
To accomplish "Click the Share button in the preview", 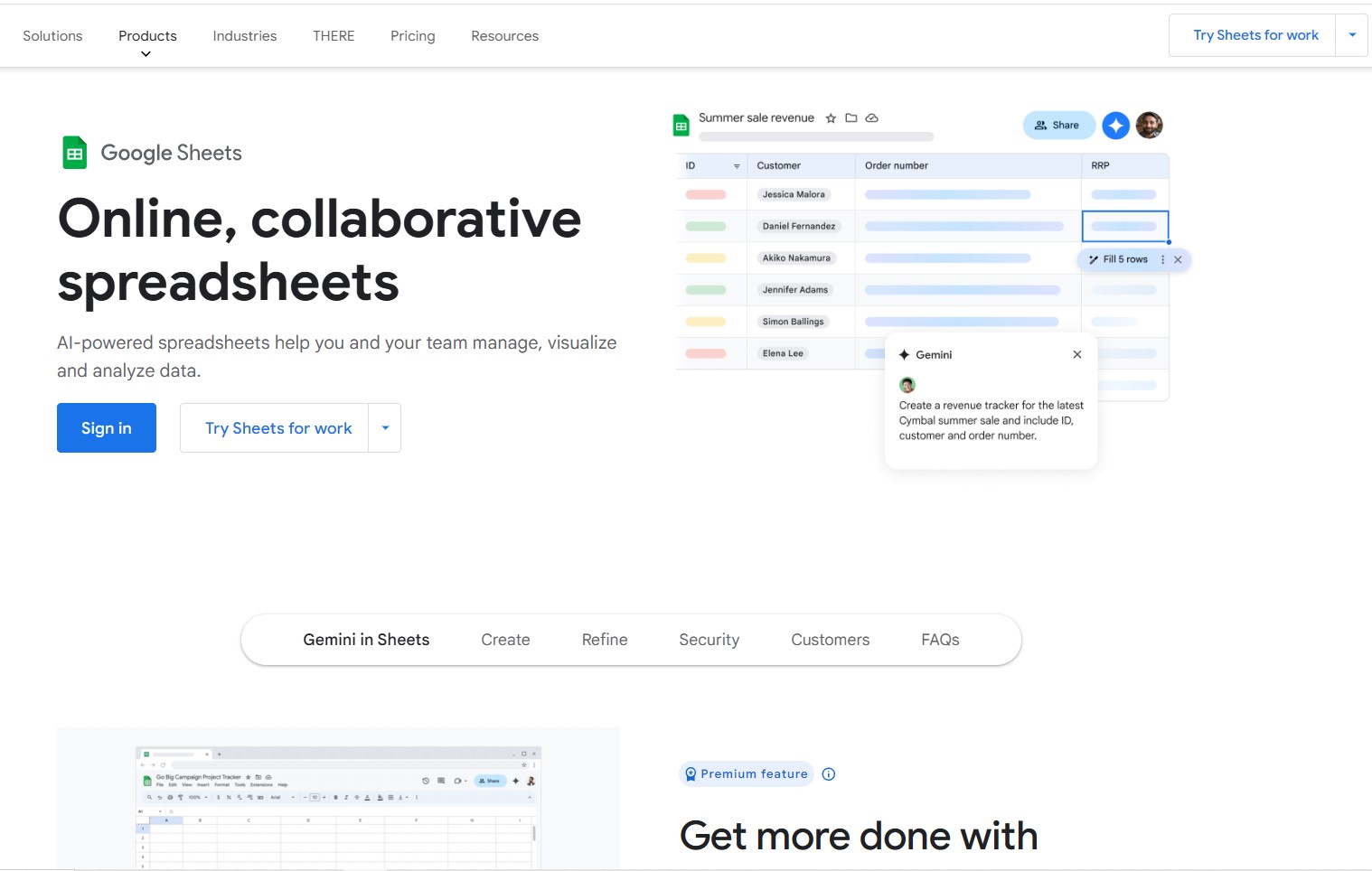I will click(1058, 126).
